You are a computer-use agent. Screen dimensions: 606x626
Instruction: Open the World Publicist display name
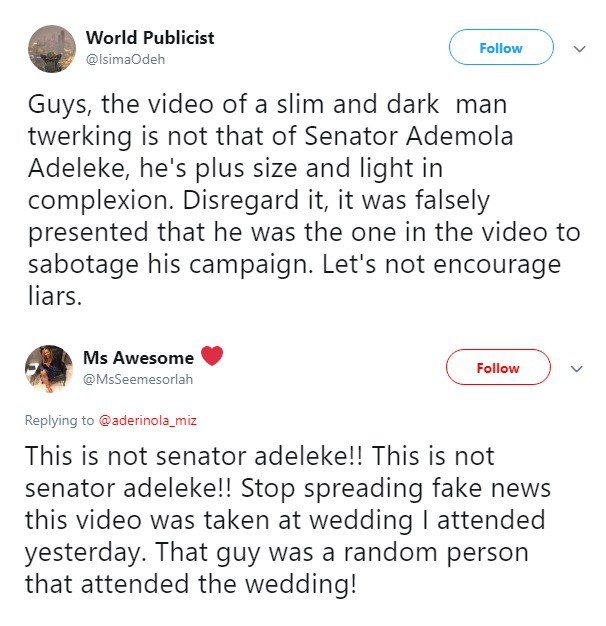click(150, 38)
